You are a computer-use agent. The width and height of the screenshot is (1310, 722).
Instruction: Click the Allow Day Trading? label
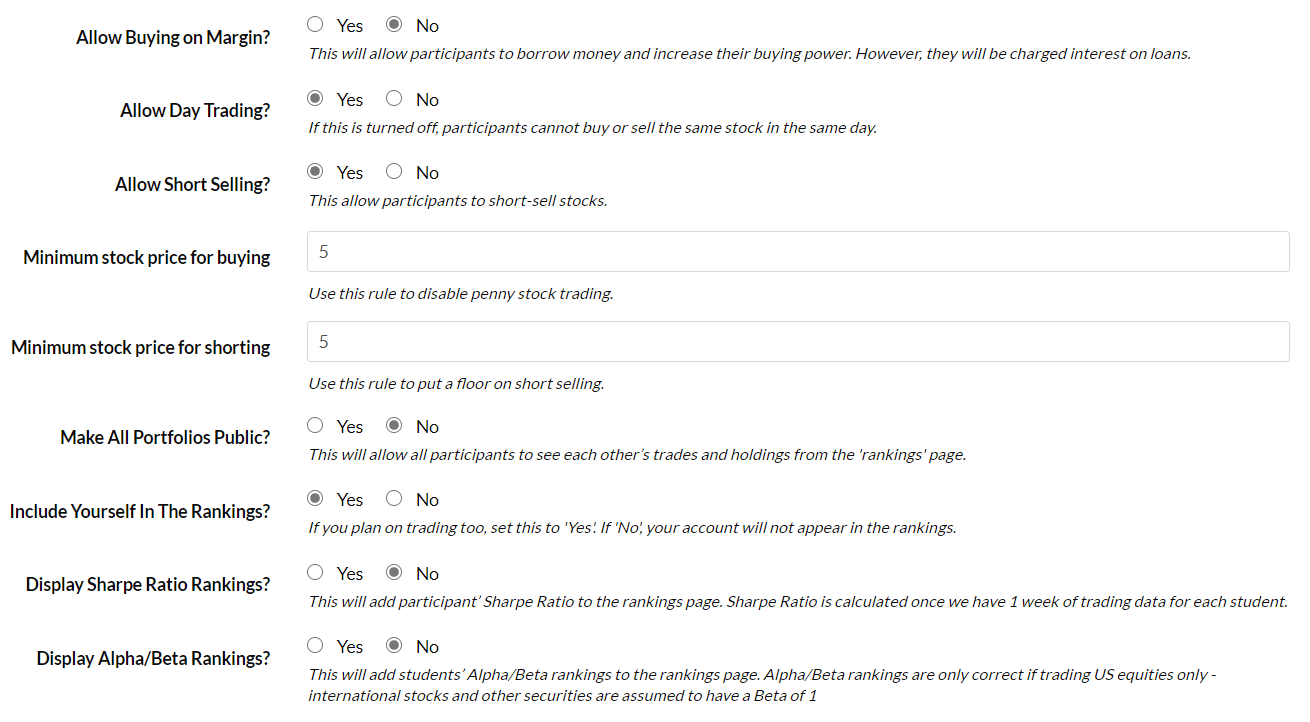click(x=195, y=111)
